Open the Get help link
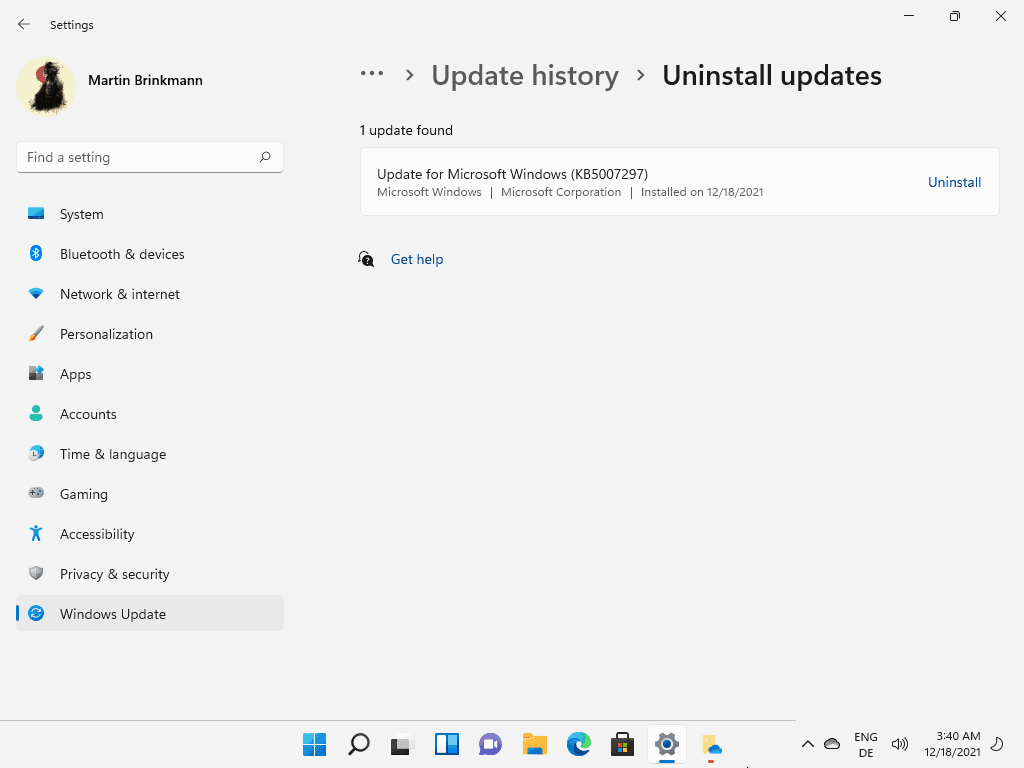Viewport: 1024px width, 768px height. coord(417,259)
